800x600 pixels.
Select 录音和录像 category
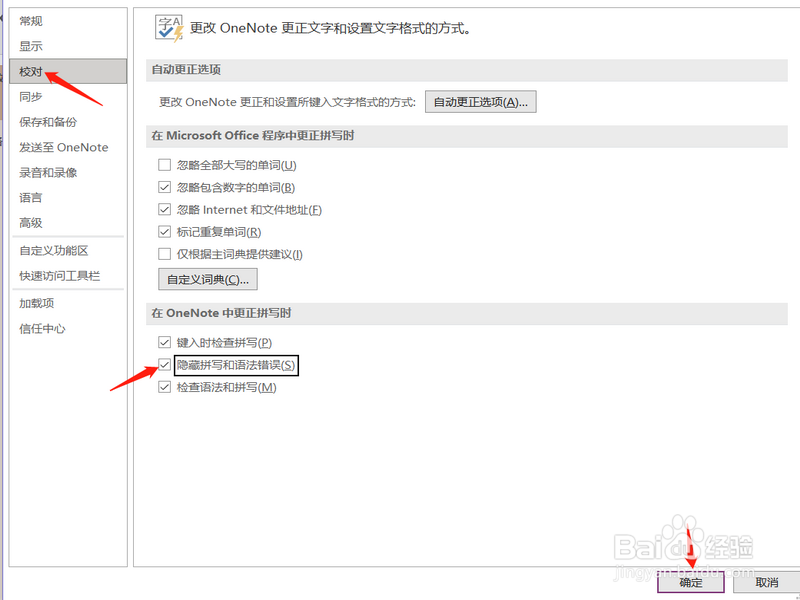(48, 172)
